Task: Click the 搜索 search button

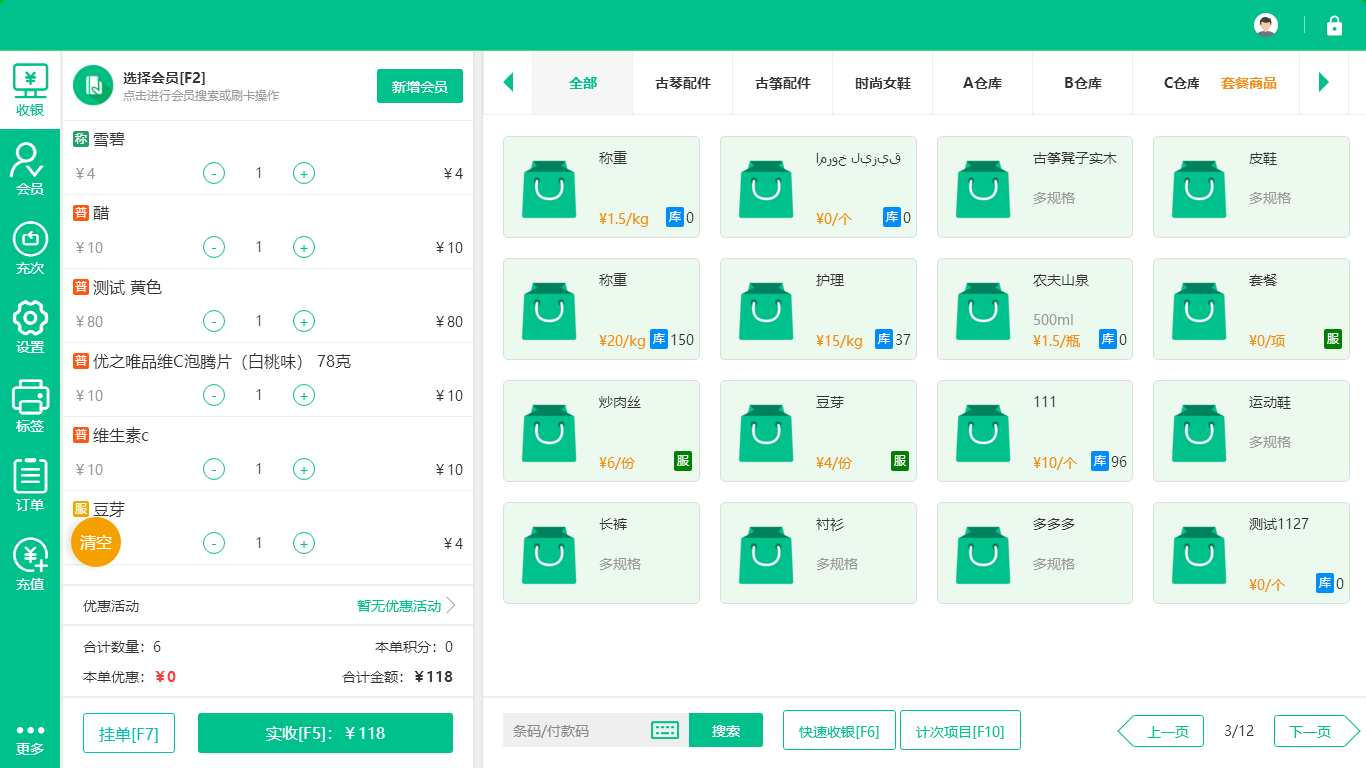Action: pyautogui.click(x=726, y=730)
